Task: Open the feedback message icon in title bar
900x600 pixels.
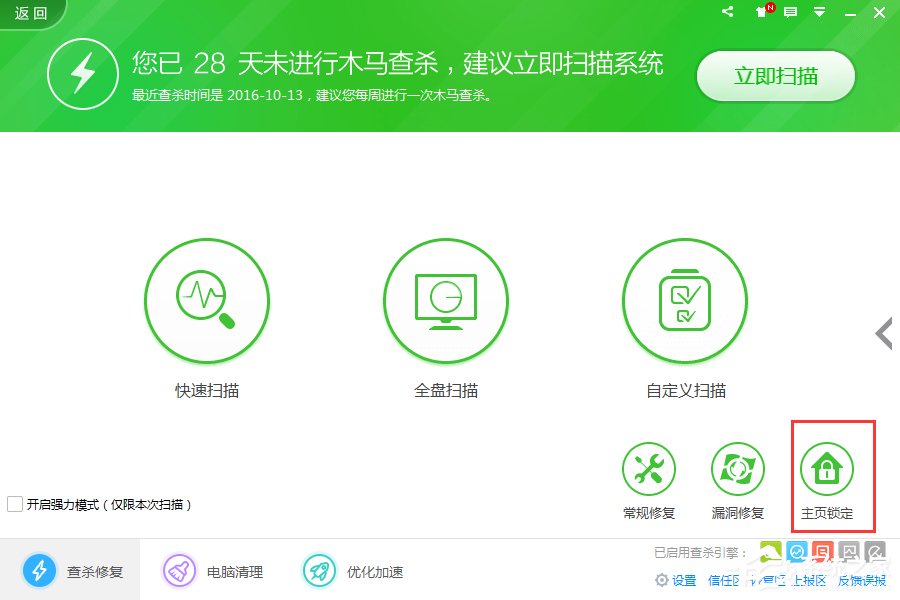Action: click(x=791, y=13)
